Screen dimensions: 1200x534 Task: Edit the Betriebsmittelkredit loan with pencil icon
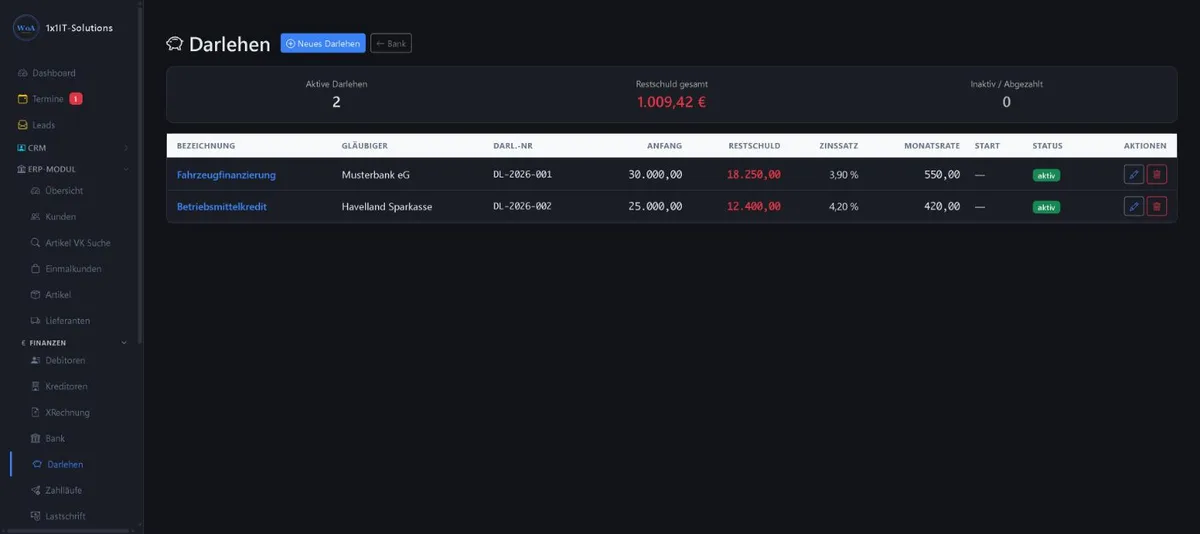tap(1133, 207)
